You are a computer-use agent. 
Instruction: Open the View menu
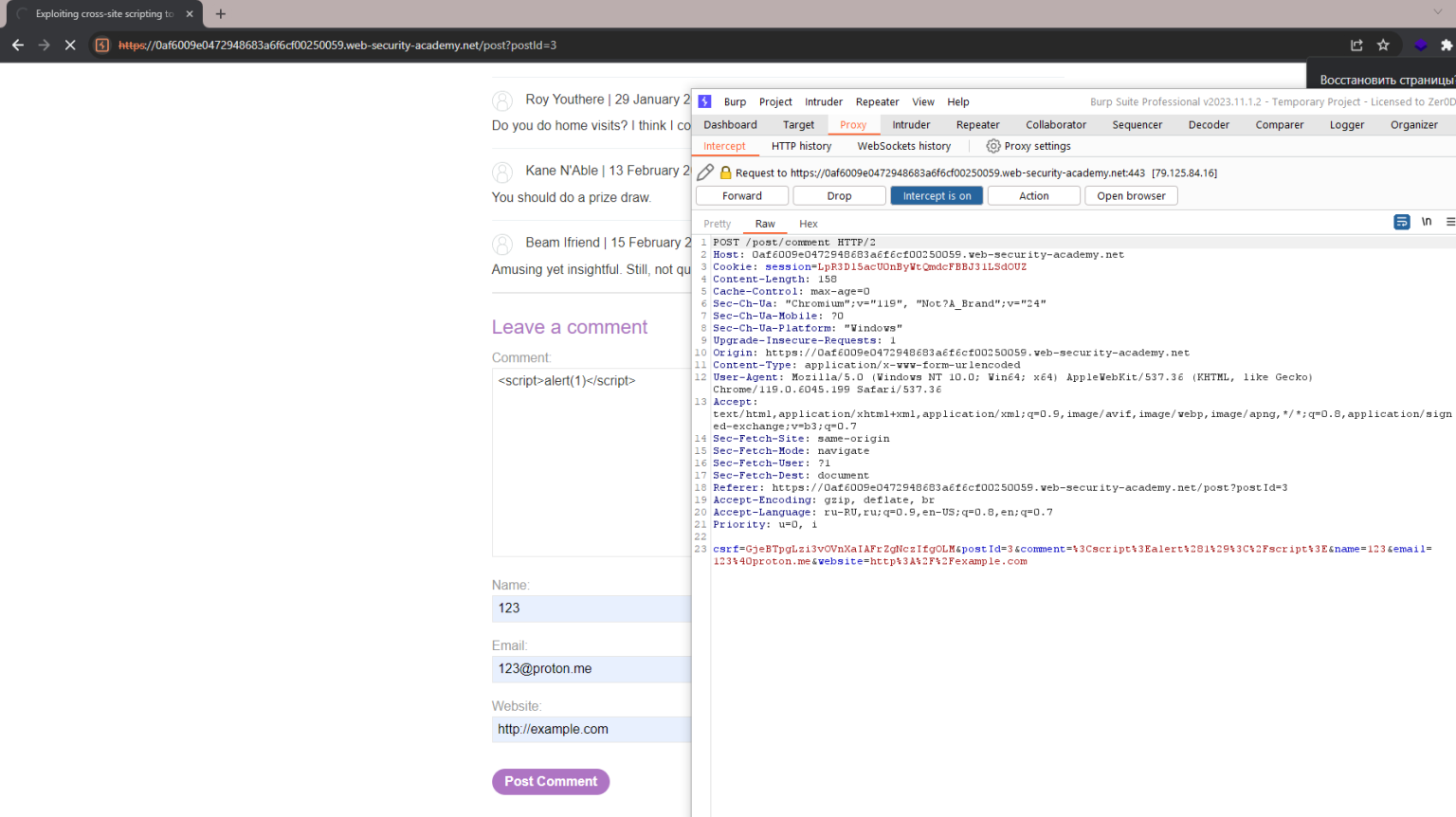tap(923, 101)
